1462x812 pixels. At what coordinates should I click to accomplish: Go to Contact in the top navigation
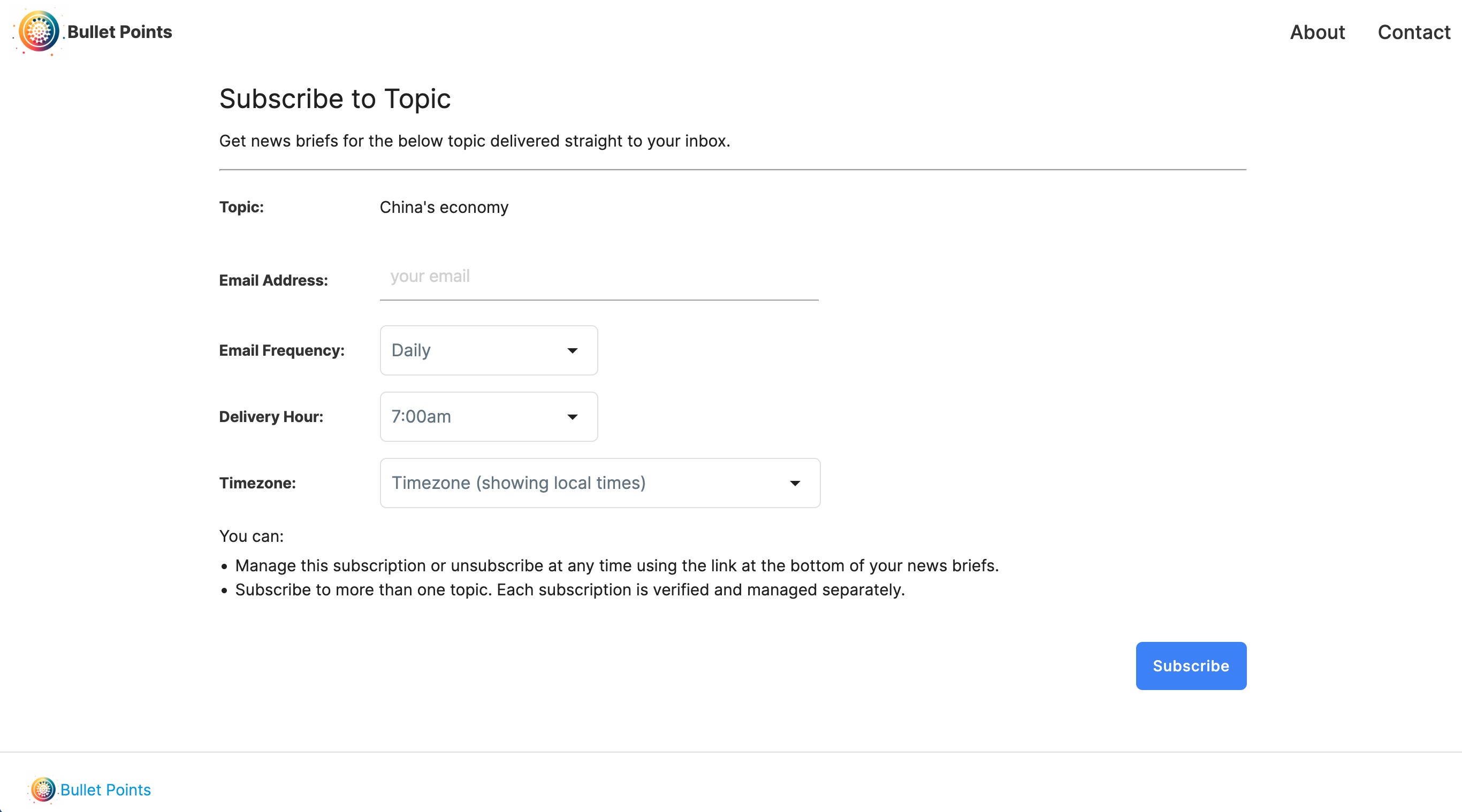click(x=1414, y=32)
